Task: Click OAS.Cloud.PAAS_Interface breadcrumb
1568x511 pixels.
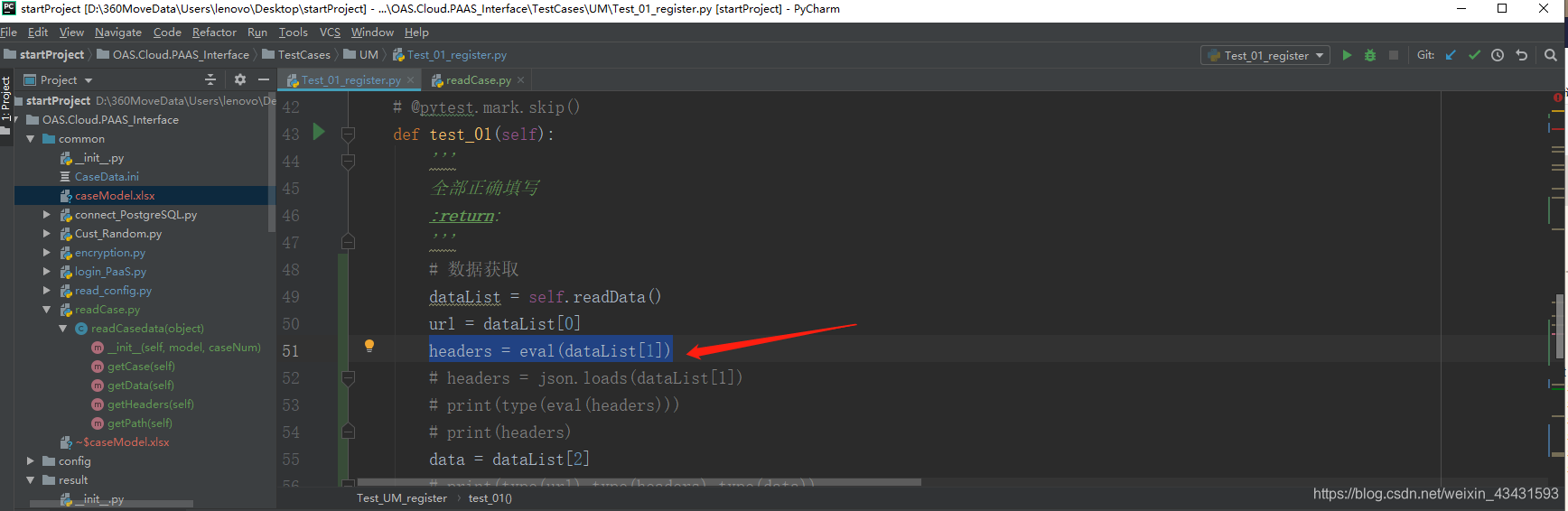Action: click(173, 55)
